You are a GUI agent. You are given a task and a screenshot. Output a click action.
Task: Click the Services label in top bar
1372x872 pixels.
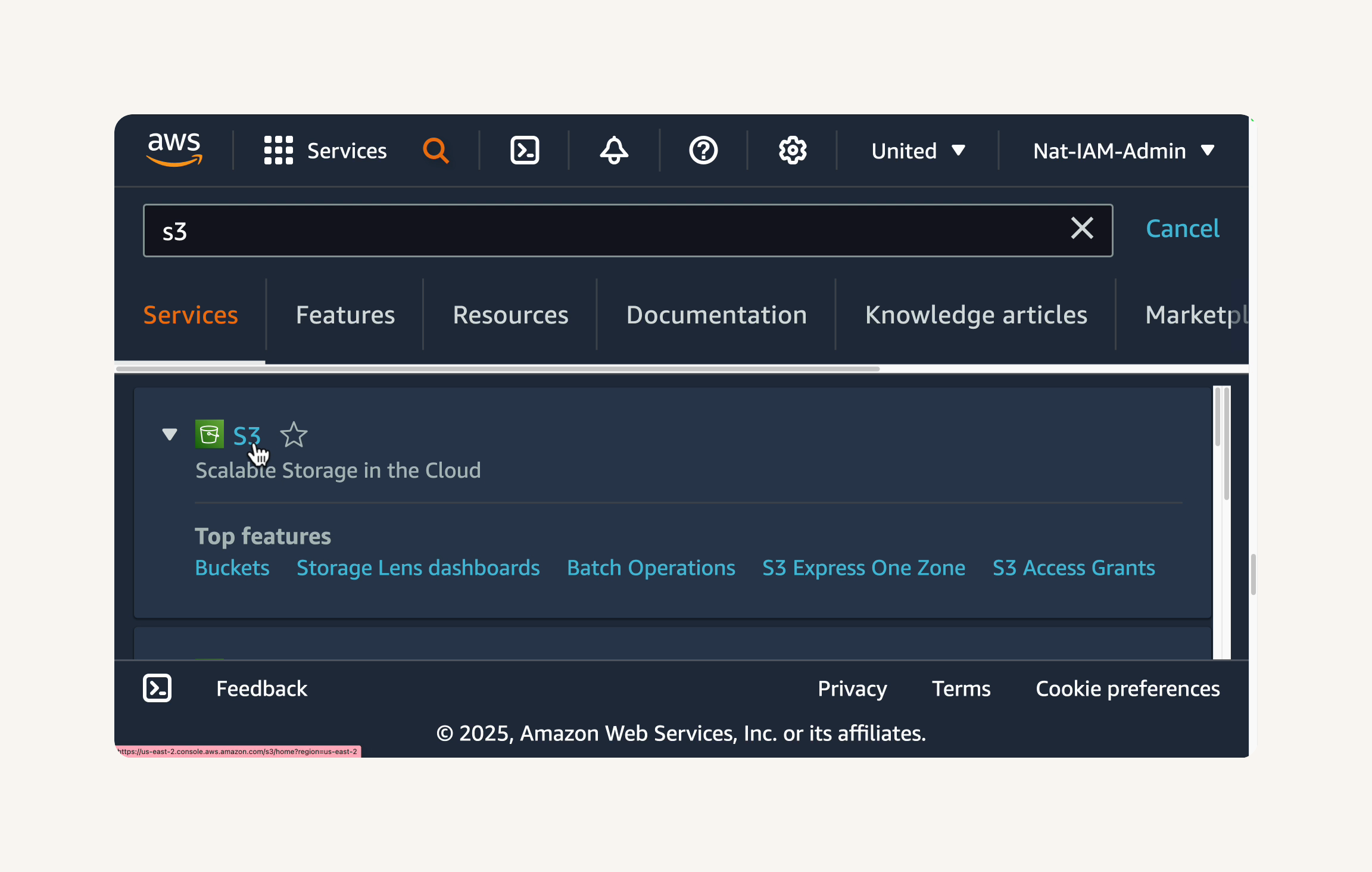click(347, 151)
